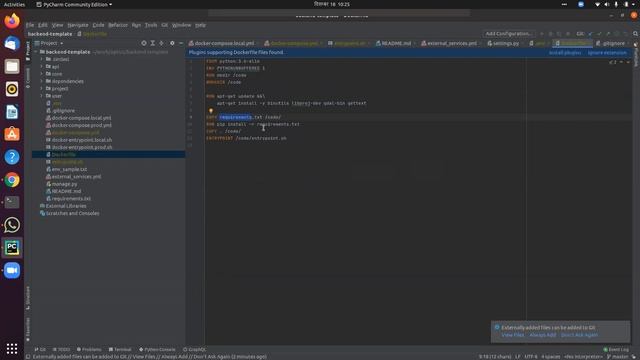Open the Problems tool window
This screenshot has width=640, height=360.
pyautogui.click(x=89, y=349)
